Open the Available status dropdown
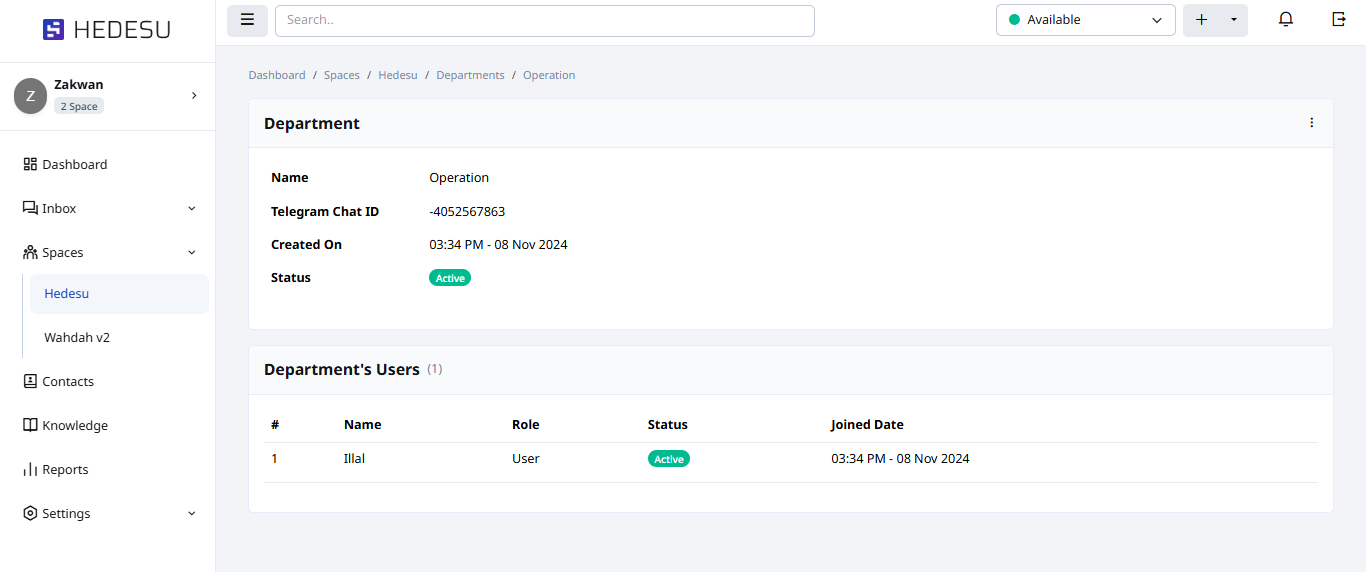1366x572 pixels. [1085, 20]
